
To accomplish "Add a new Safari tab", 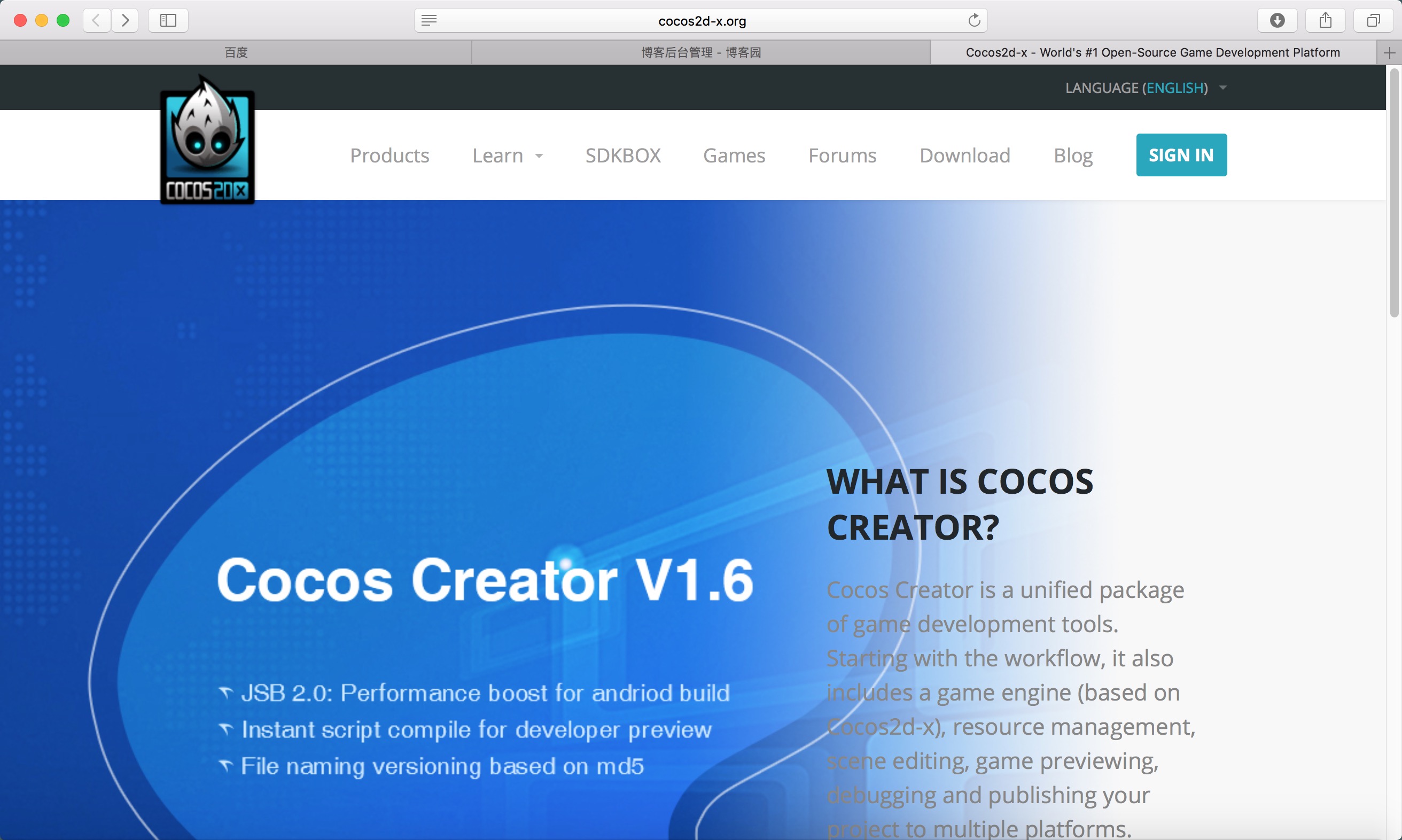I will [1389, 53].
